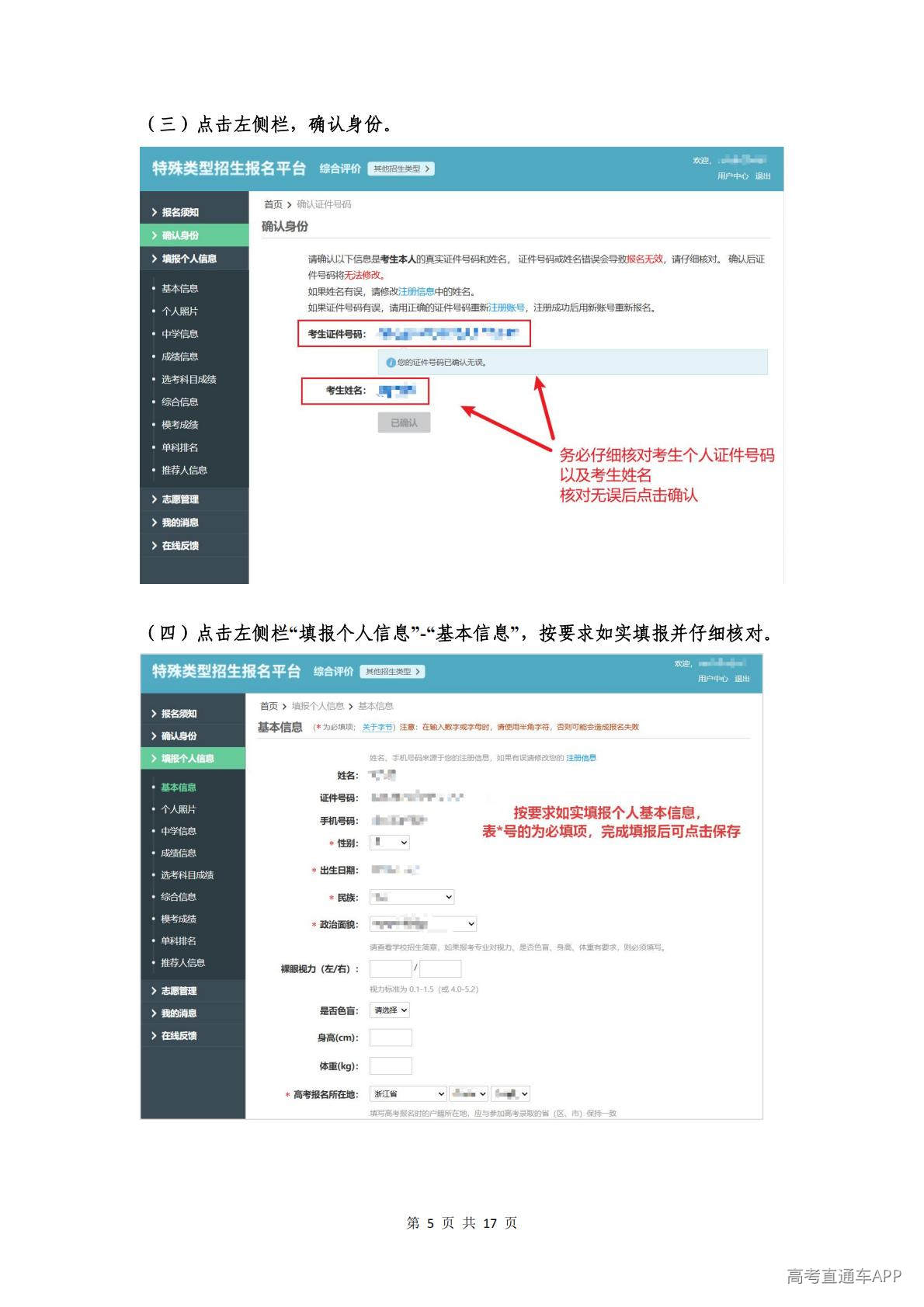Click 注册信息 link in 如果姓名有误 sentence

(416, 292)
